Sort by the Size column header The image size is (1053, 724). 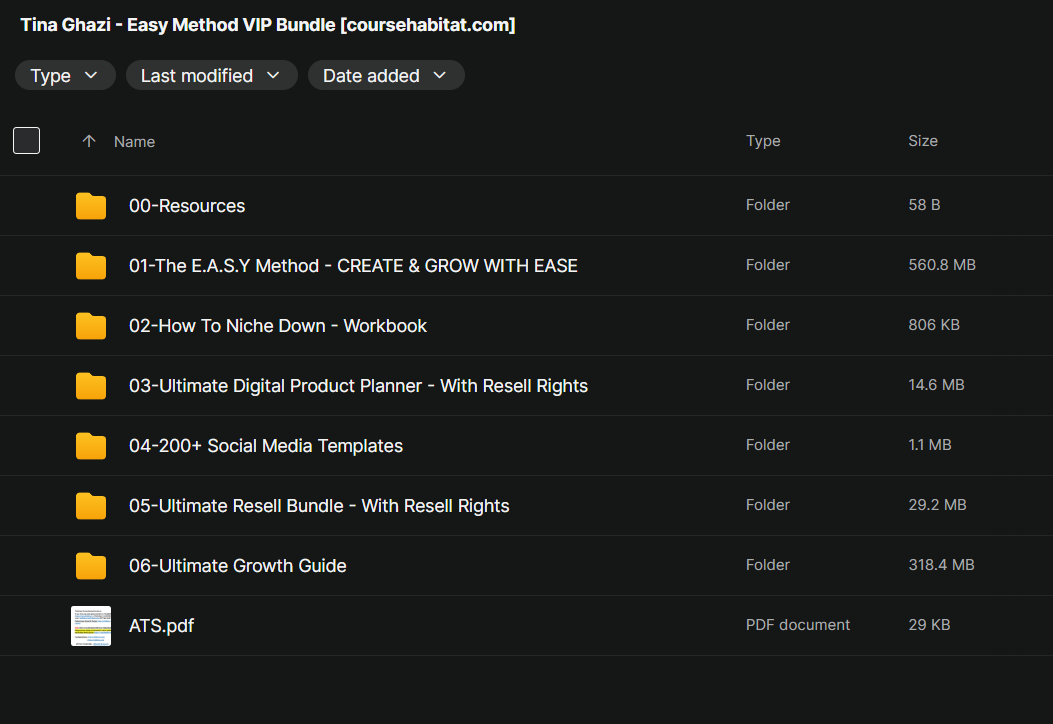click(922, 141)
